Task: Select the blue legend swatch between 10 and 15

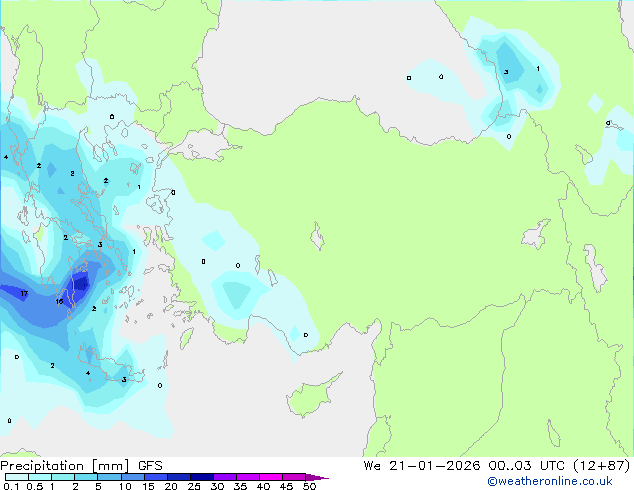Action: 132,477
